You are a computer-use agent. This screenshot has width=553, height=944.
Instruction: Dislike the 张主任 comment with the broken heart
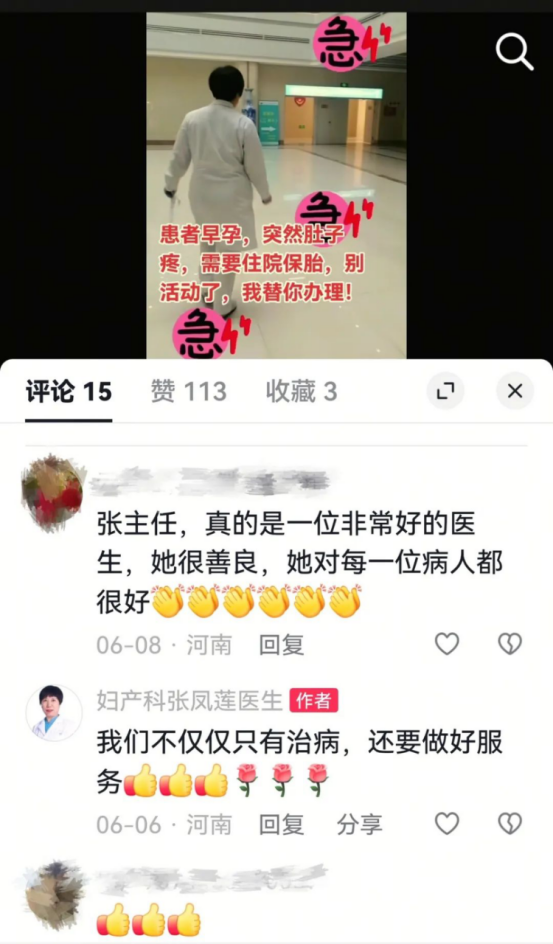[x=510, y=645]
